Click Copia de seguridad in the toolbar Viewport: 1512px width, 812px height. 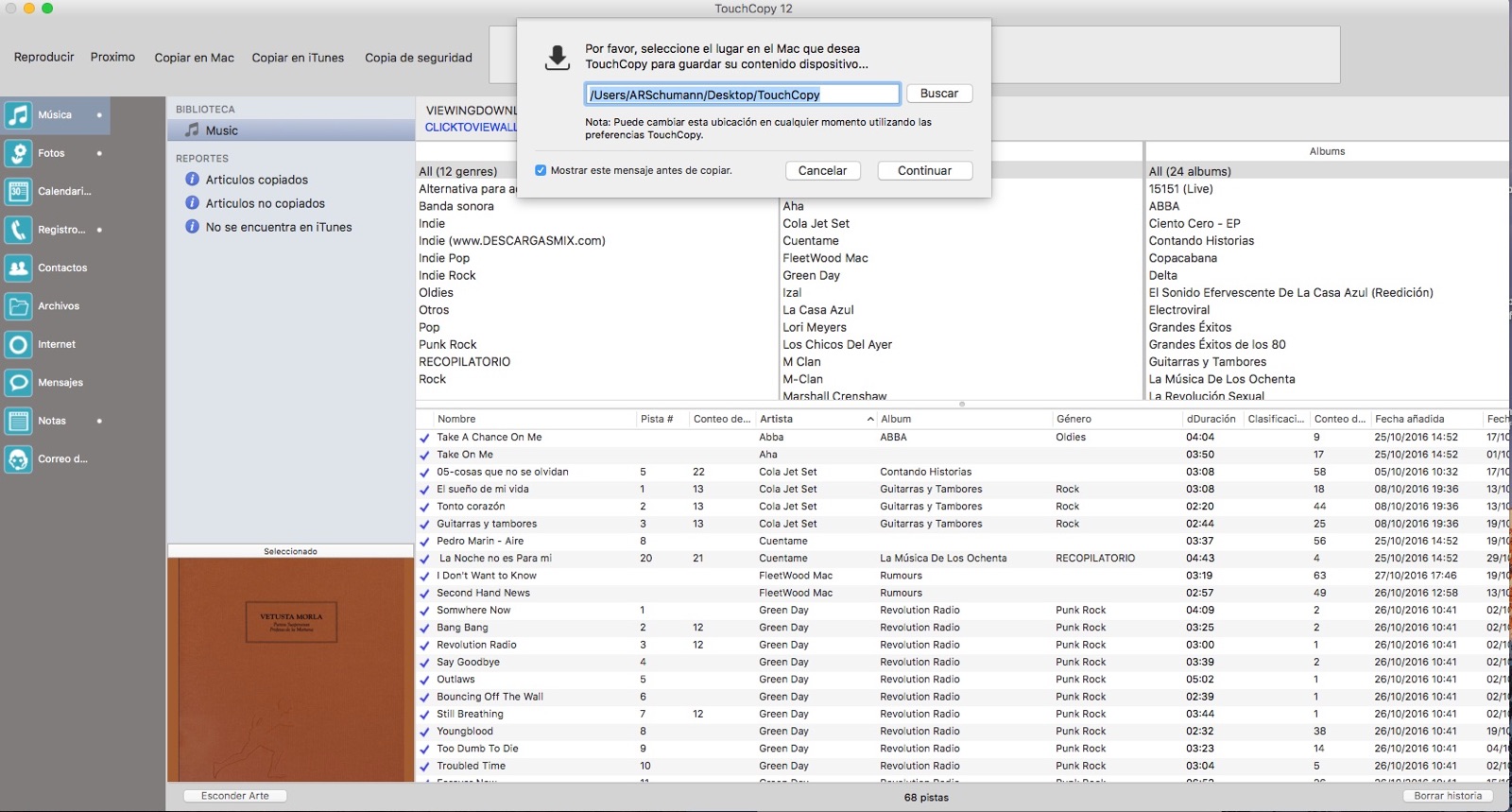click(419, 58)
